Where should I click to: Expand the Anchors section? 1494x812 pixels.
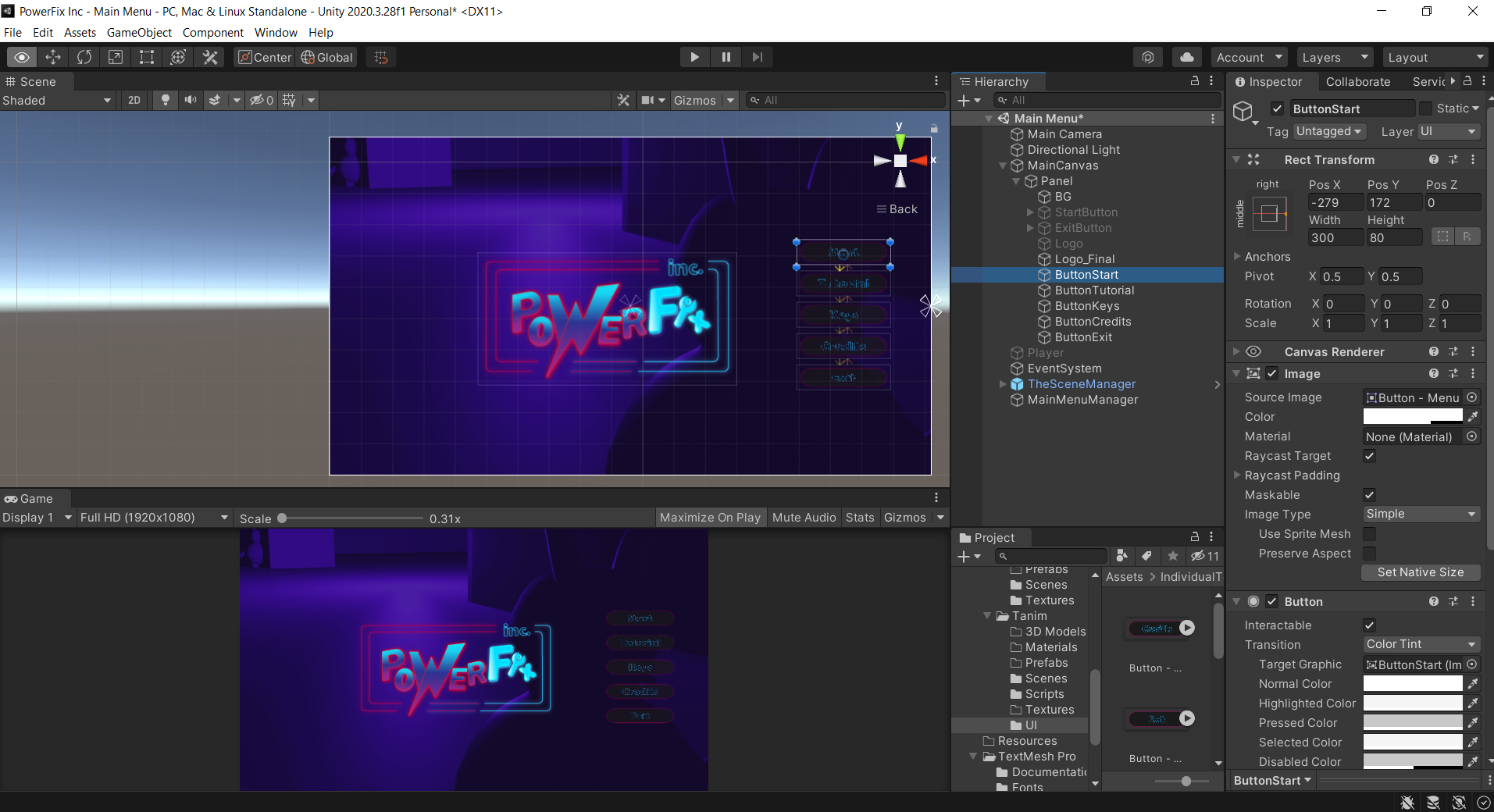(1237, 256)
